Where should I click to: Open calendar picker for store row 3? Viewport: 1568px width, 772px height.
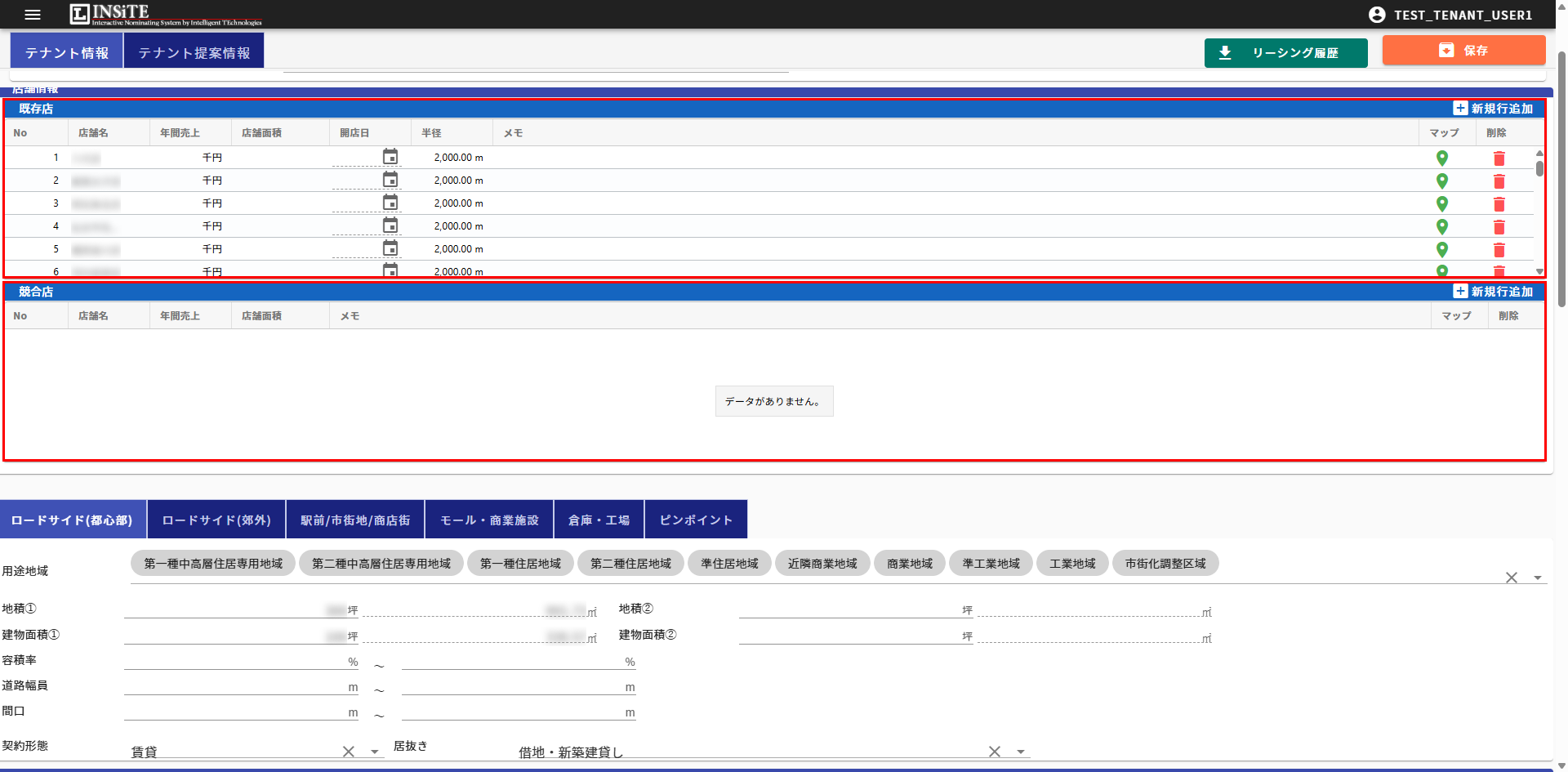tap(390, 203)
